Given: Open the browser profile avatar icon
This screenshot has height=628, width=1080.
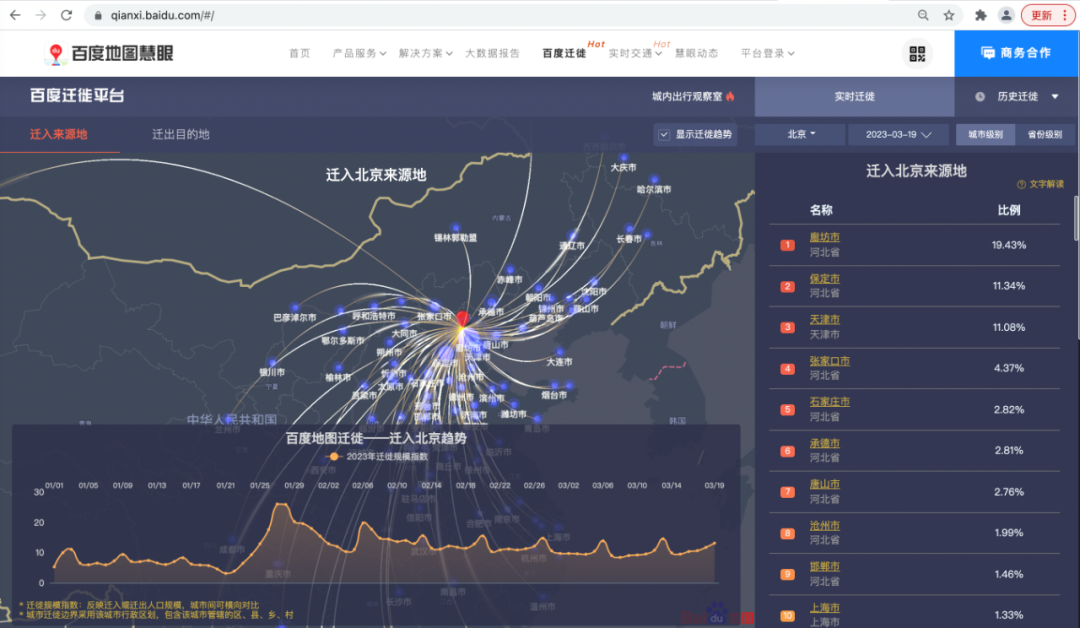Looking at the screenshot, I should point(1006,15).
